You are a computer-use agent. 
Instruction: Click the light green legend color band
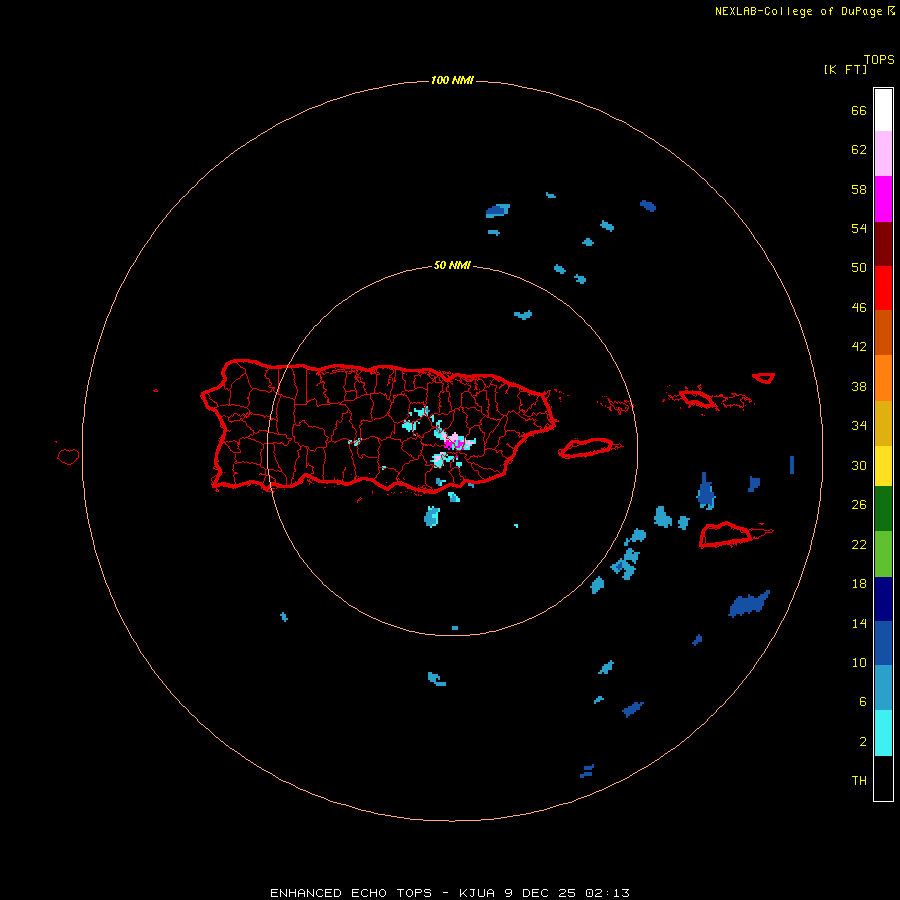pyautogui.click(x=883, y=554)
